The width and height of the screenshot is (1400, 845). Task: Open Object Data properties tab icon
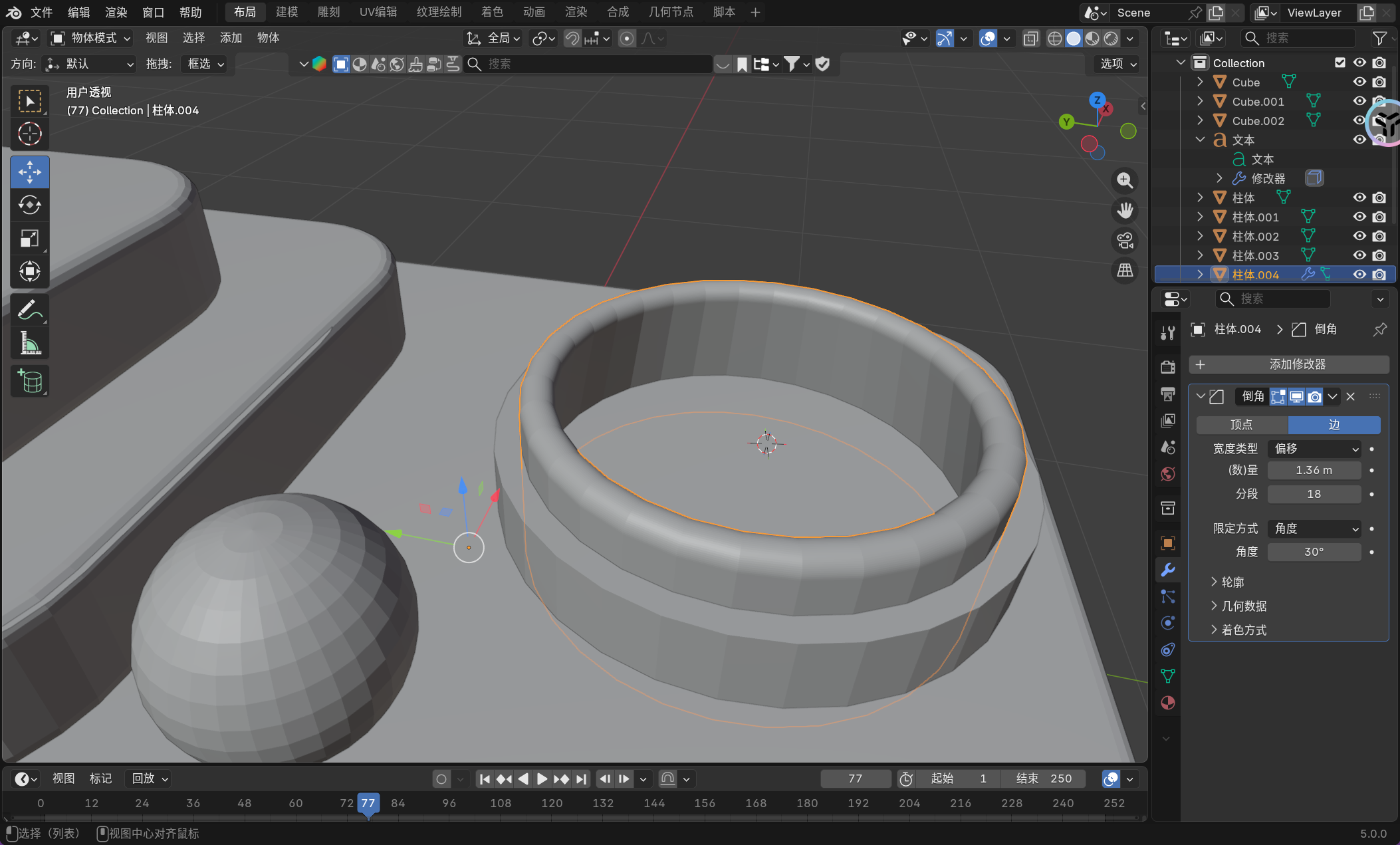[x=1167, y=676]
